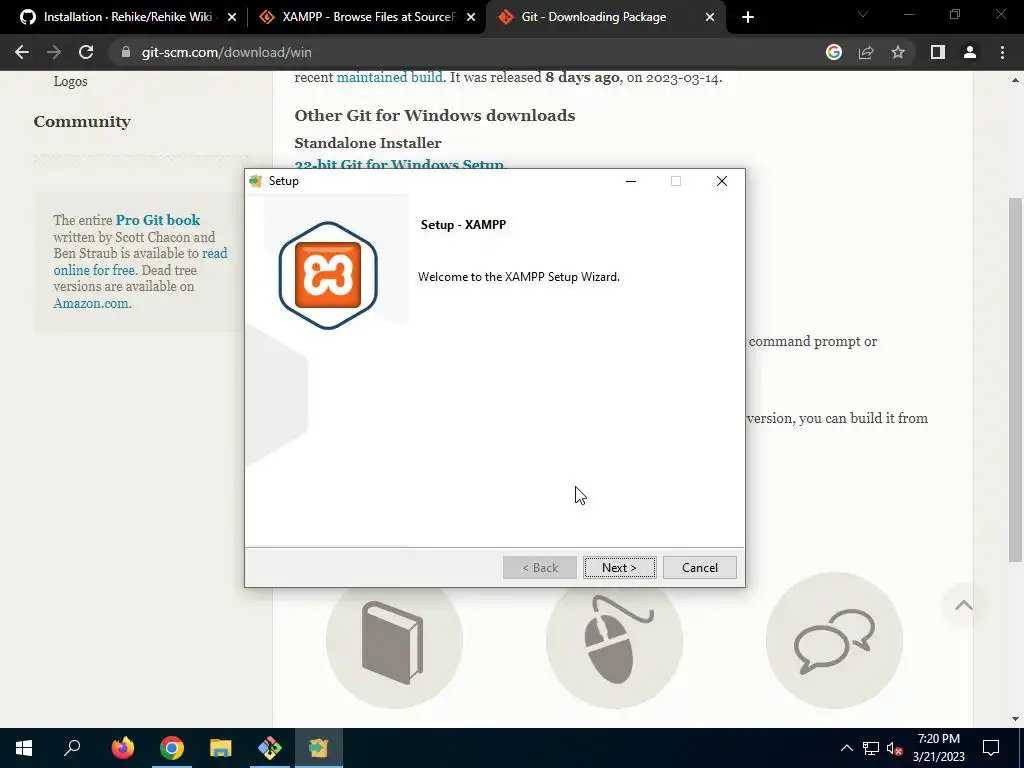
Task: Open Chrome side panel
Action: pos(938,52)
